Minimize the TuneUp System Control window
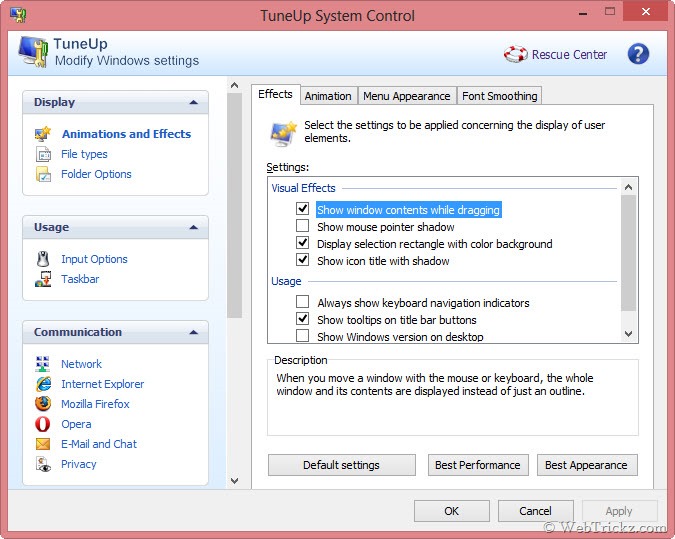The image size is (675, 539). [583, 13]
